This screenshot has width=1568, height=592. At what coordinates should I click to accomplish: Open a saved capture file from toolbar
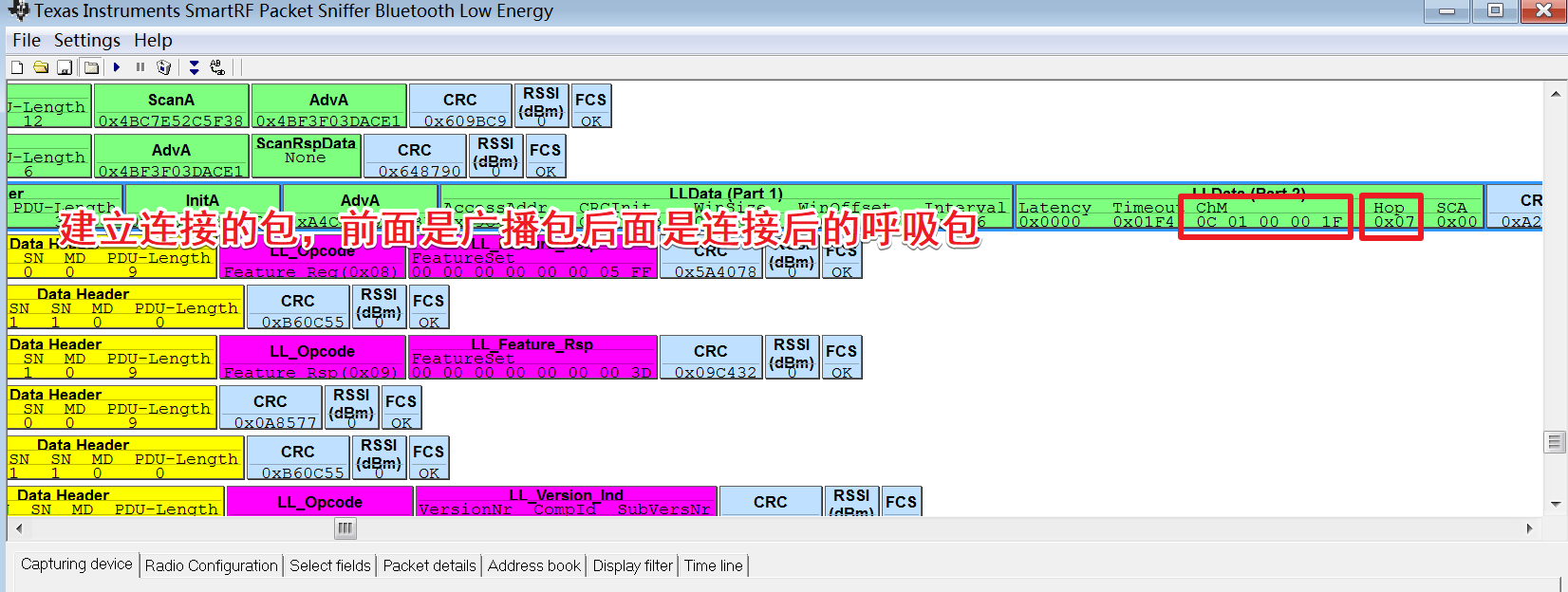(x=41, y=67)
